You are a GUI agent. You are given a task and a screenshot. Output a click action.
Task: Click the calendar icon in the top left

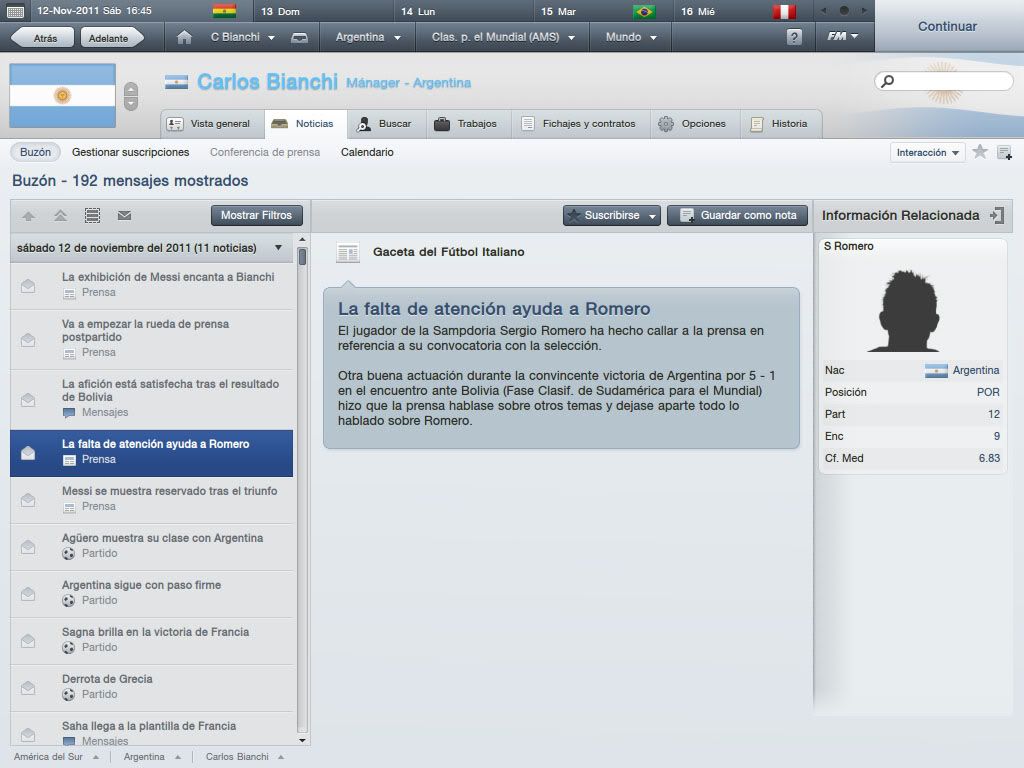tap(15, 11)
